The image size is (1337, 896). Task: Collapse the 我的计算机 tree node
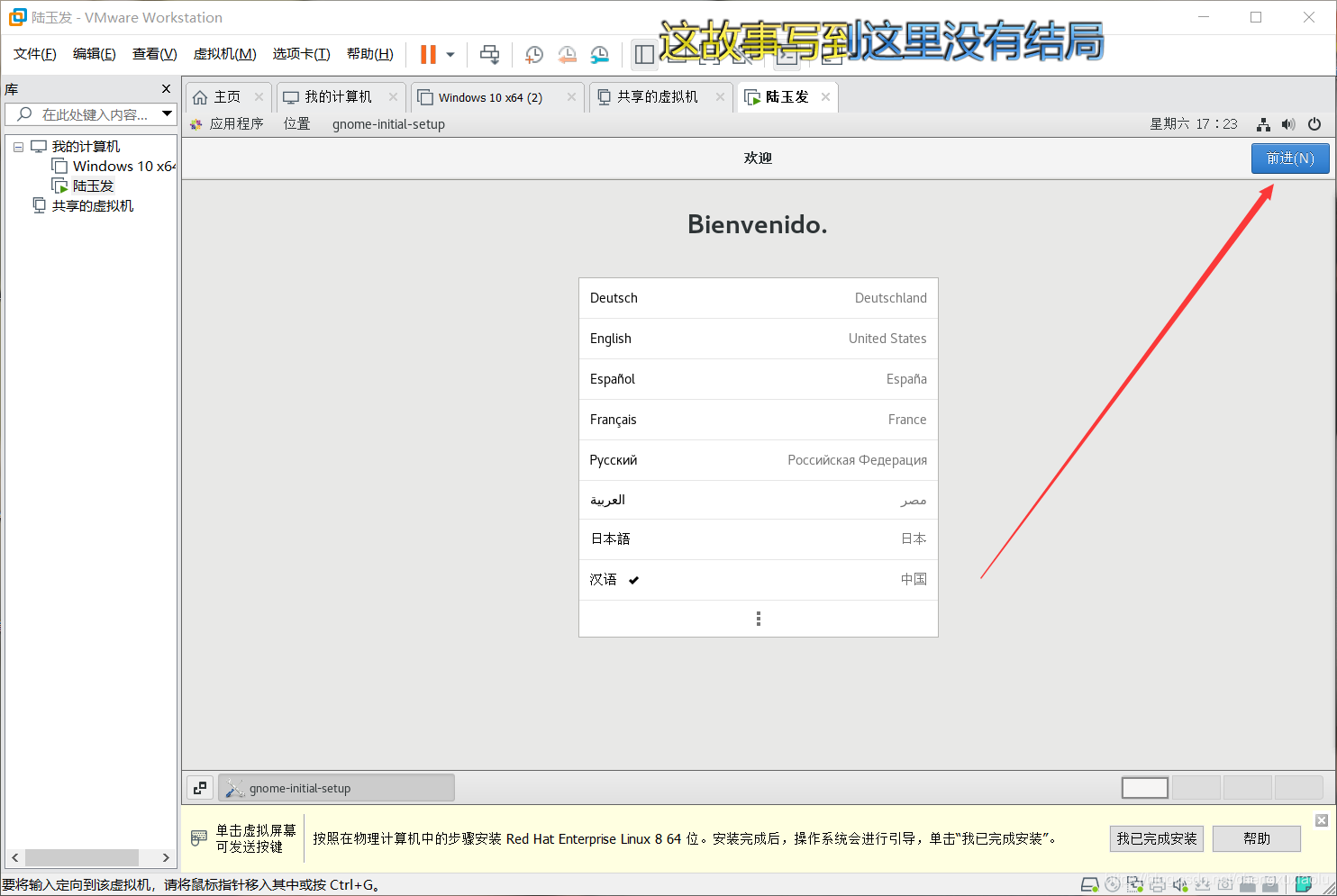pyautogui.click(x=18, y=147)
